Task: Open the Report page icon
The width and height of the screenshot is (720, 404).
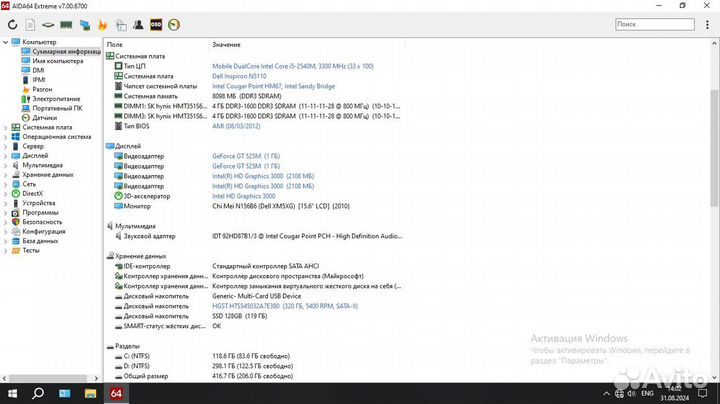Action: 30,25
